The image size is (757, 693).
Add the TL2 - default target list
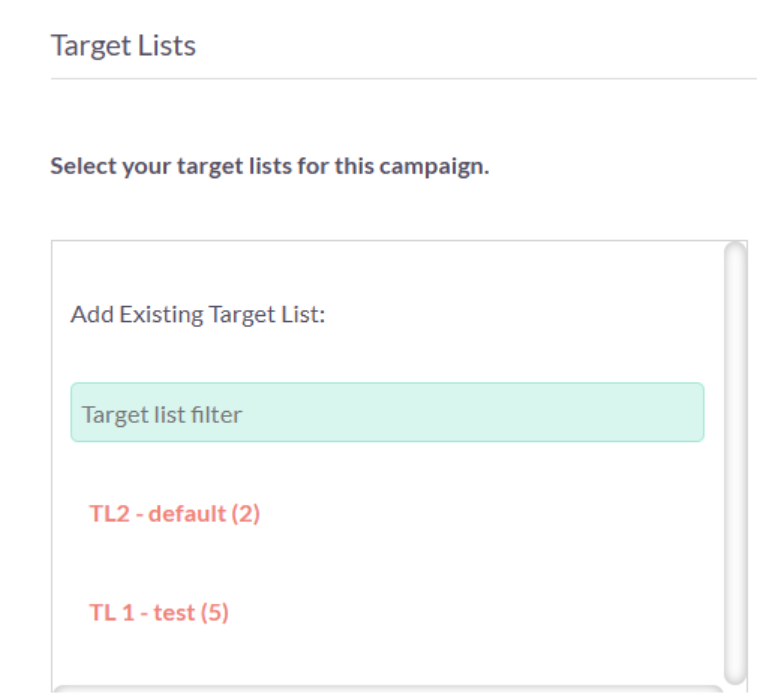(175, 515)
